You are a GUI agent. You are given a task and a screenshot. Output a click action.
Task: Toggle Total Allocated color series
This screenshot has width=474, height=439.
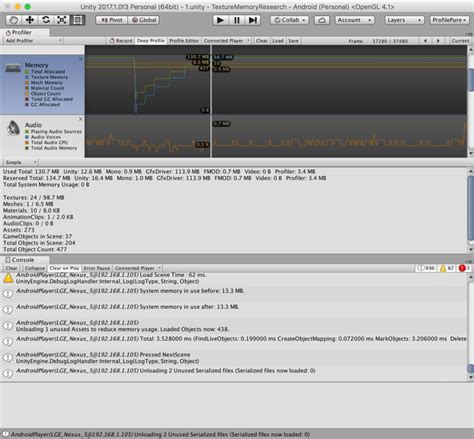coord(45,72)
